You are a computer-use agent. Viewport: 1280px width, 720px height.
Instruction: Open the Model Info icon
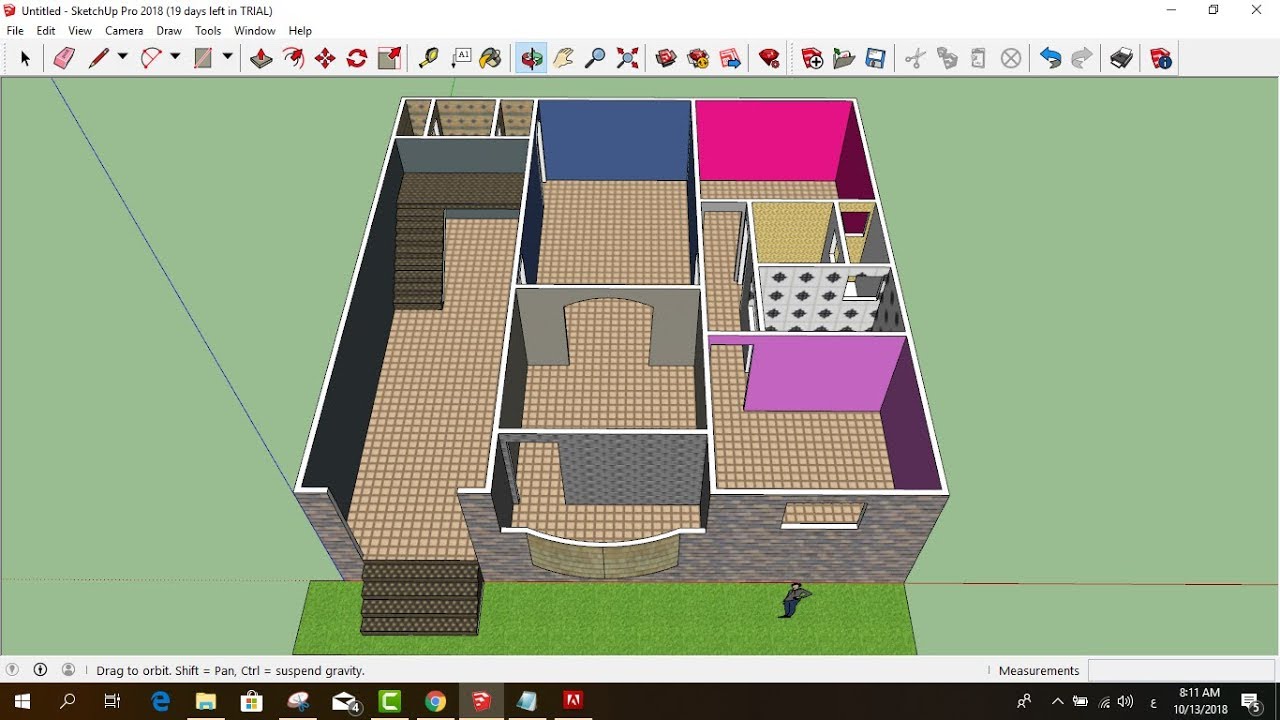coord(1161,59)
